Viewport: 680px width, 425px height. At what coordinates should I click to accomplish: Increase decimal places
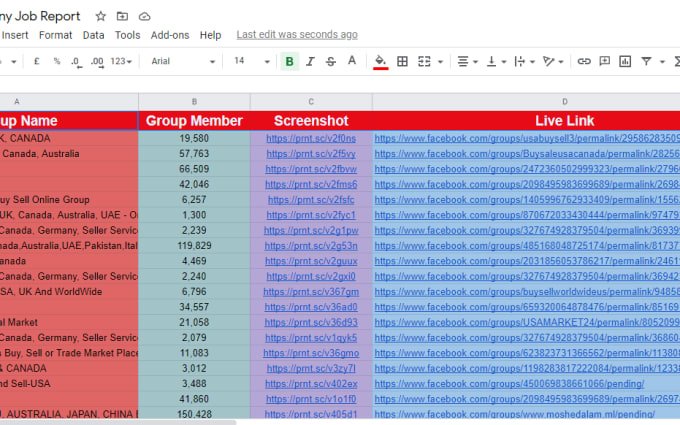tap(97, 62)
